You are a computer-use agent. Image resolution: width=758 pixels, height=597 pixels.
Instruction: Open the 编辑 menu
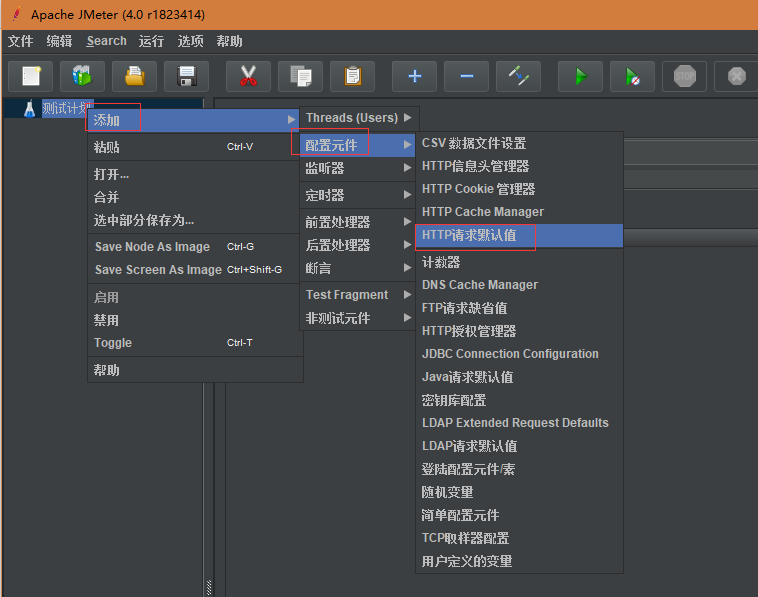59,41
